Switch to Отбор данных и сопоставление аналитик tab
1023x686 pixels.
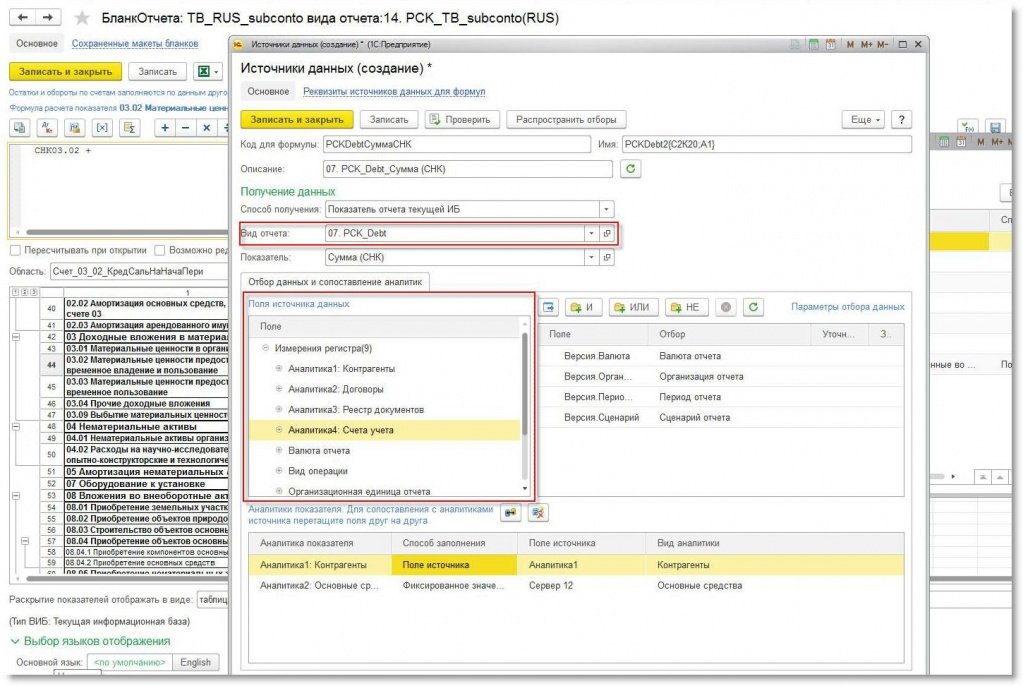point(335,282)
